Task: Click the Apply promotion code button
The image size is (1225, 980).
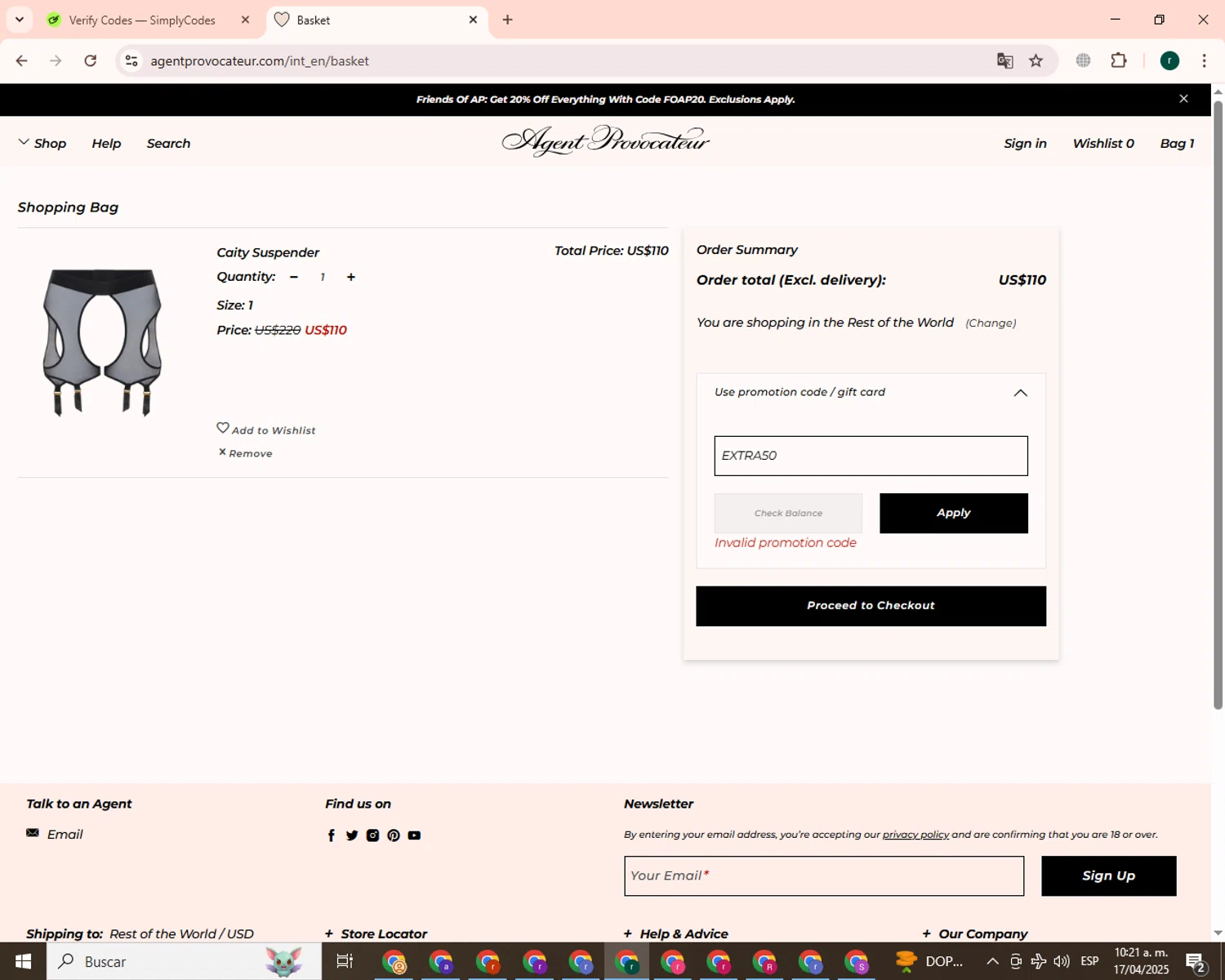Action: [x=953, y=513]
